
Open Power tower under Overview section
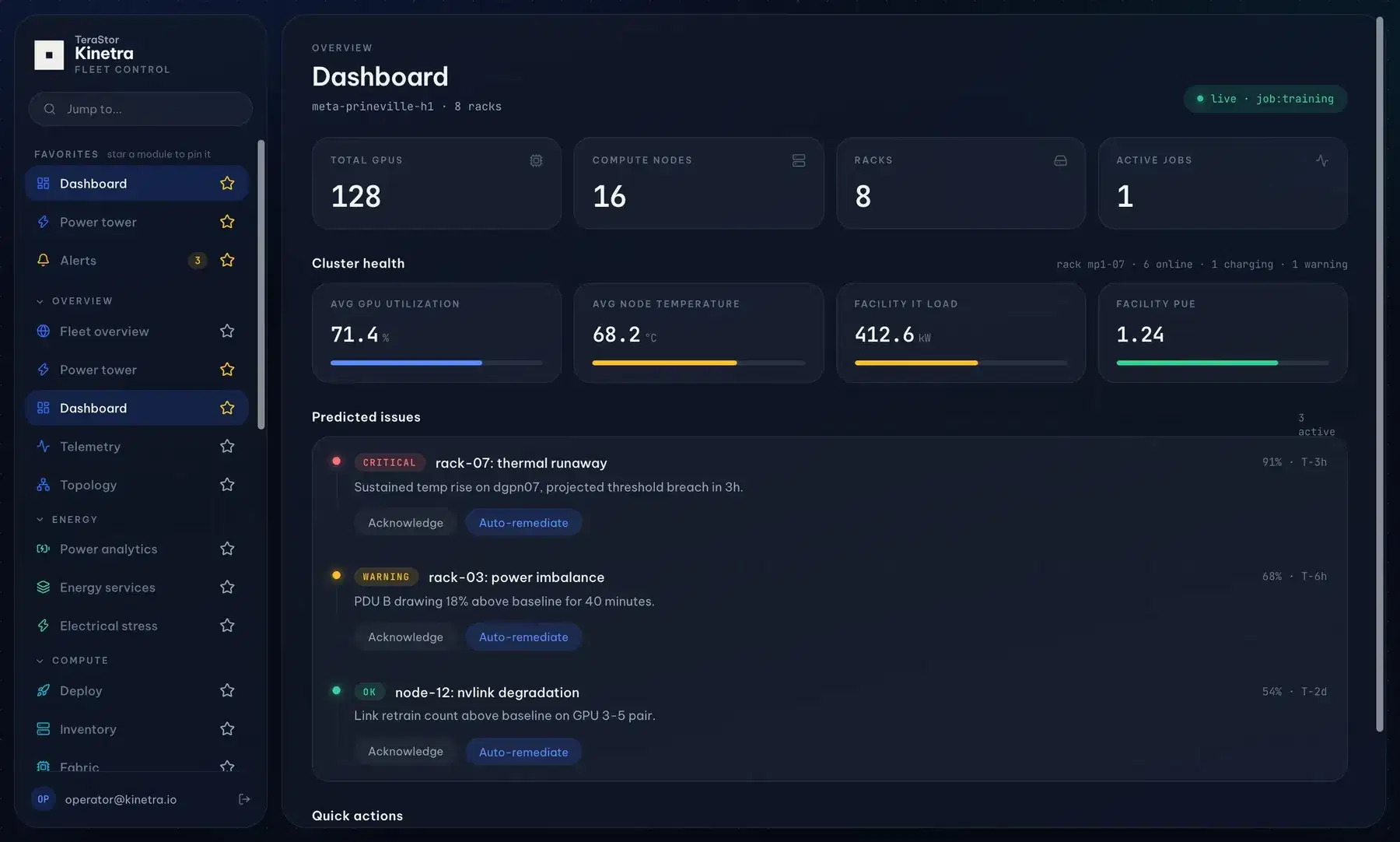coord(137,370)
